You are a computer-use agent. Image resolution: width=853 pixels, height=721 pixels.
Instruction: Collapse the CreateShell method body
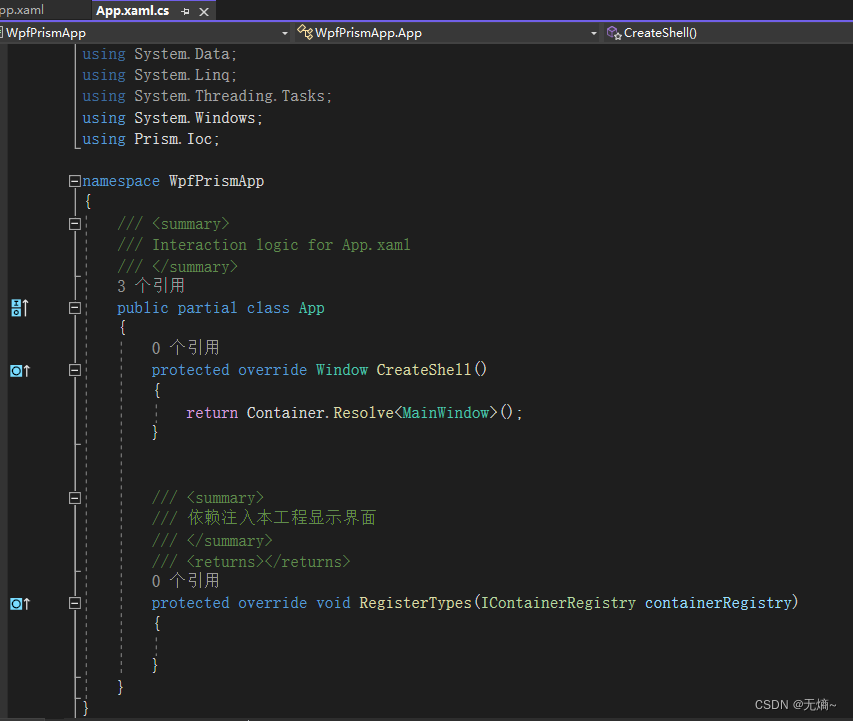[74, 370]
